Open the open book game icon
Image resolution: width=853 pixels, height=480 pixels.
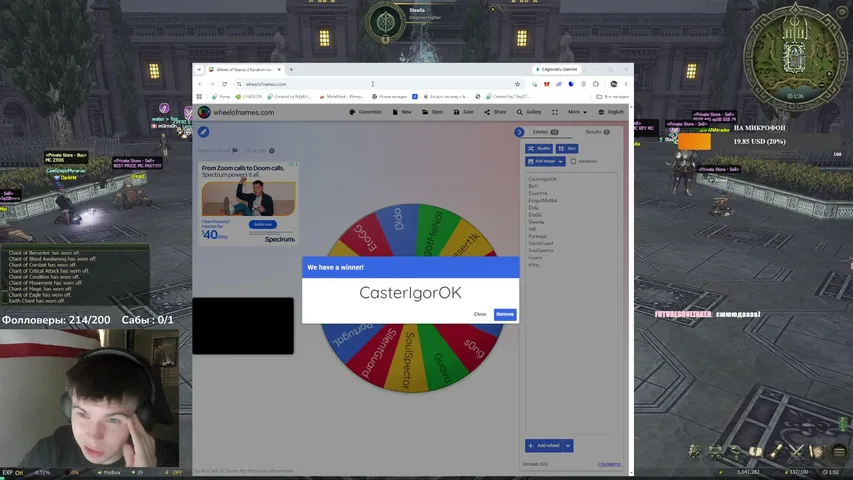[756, 451]
